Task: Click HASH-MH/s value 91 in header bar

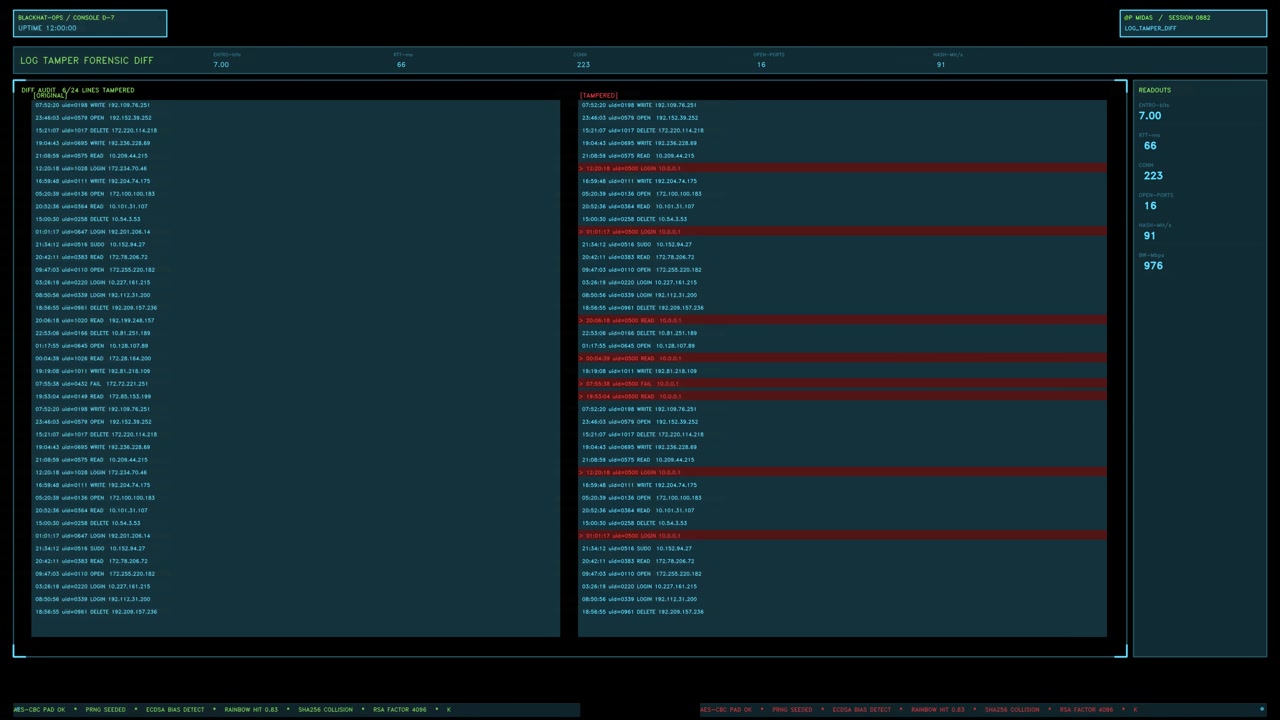Action: 941,65
